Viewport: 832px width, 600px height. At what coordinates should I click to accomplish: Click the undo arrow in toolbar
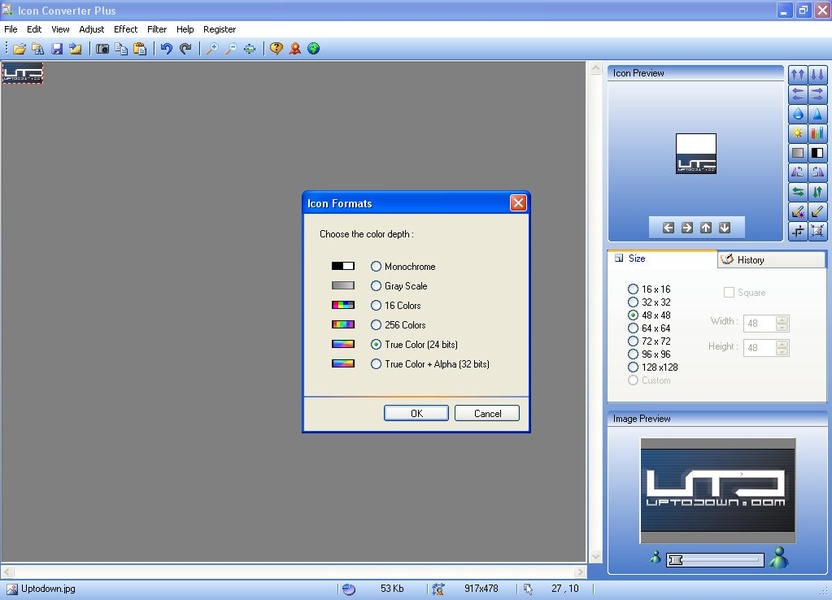pos(166,48)
